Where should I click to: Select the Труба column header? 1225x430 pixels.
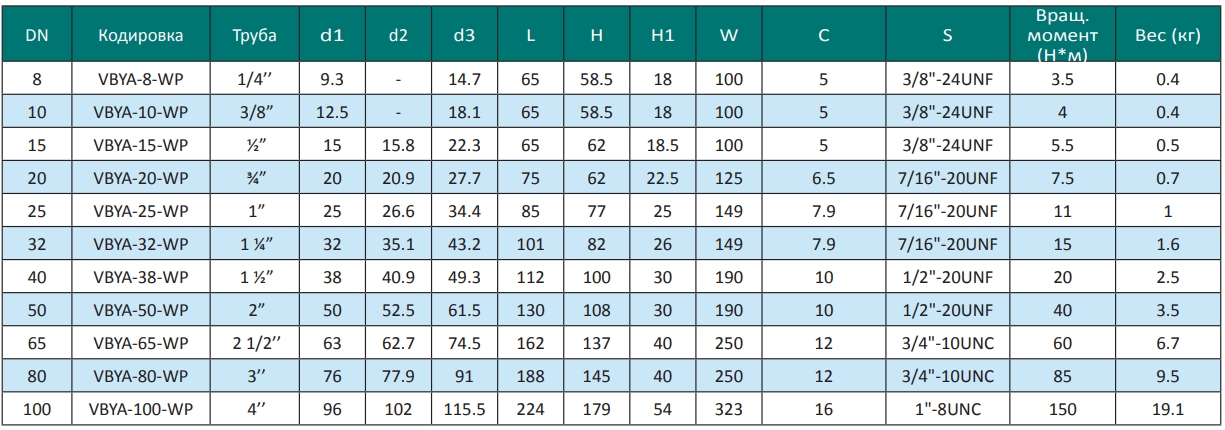250,35
